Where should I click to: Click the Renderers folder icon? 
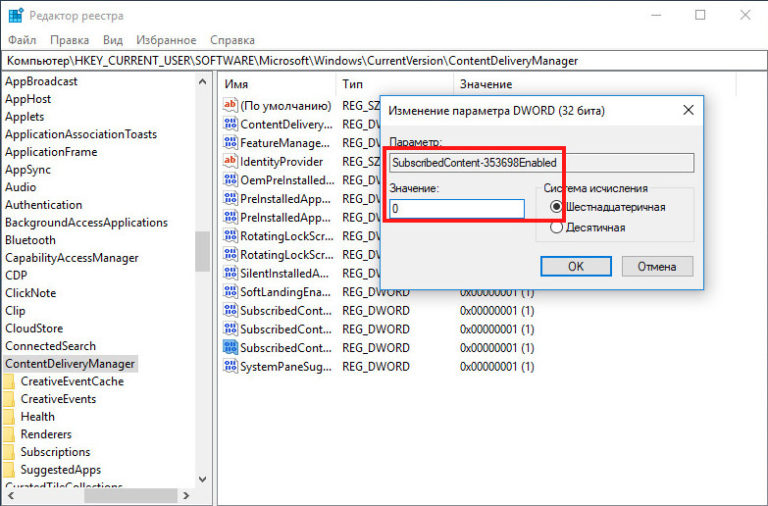pyautogui.click(x=9, y=434)
